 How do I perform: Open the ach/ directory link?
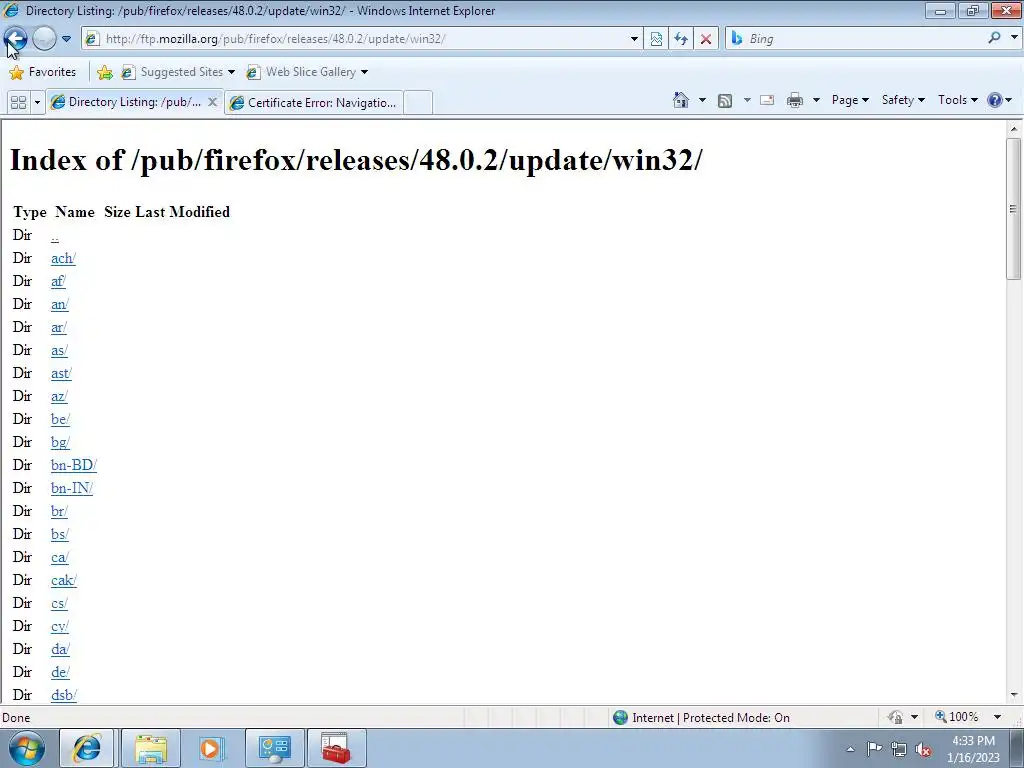(x=63, y=258)
